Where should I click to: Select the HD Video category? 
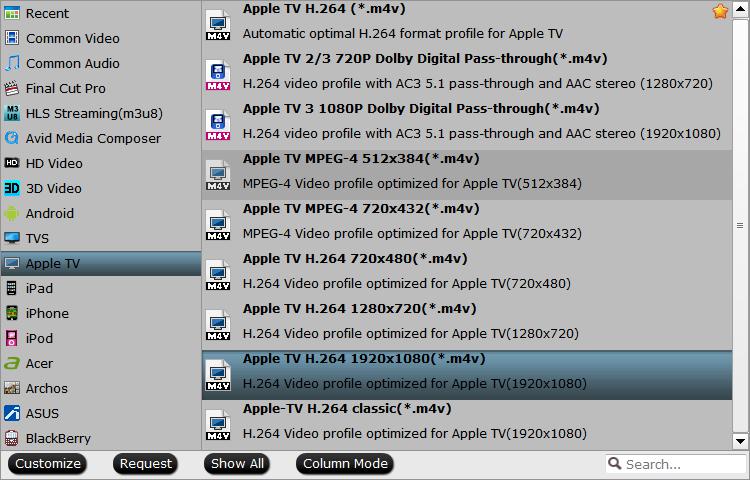tap(101, 163)
